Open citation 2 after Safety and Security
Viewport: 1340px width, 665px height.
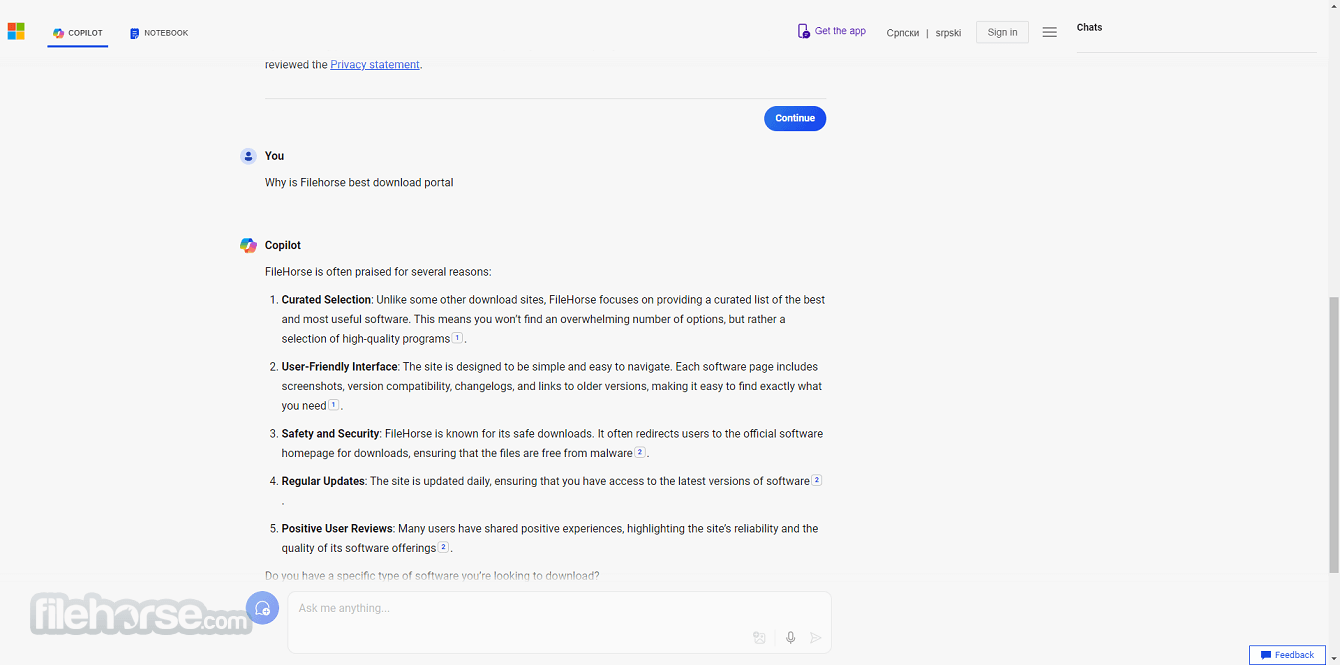tap(640, 452)
